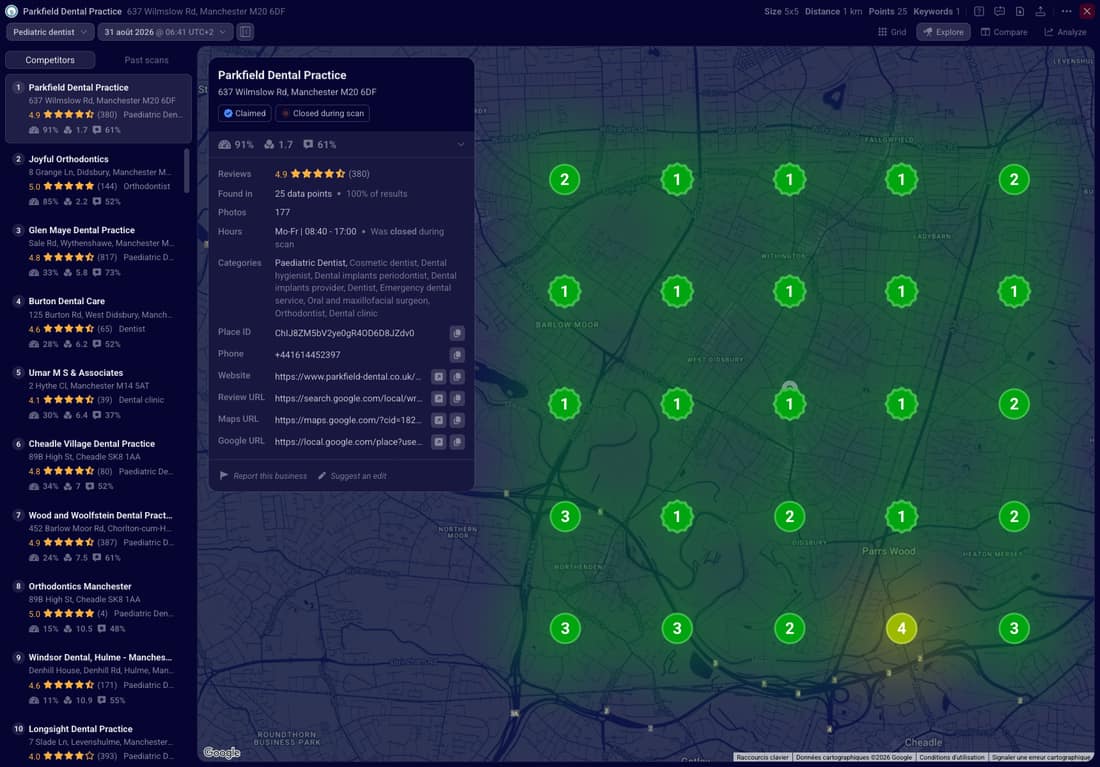Viewport: 1100px width, 767px height.
Task: Open the three-dots more menu
Action: click(1066, 11)
